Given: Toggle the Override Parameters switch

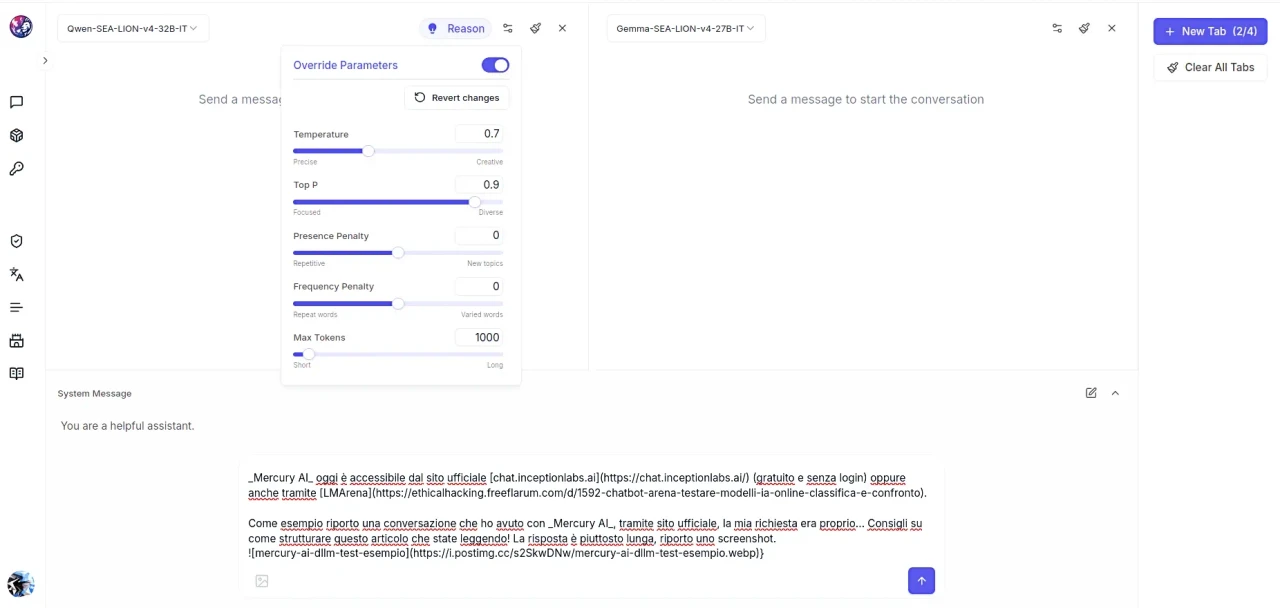Looking at the screenshot, I should coord(495,65).
